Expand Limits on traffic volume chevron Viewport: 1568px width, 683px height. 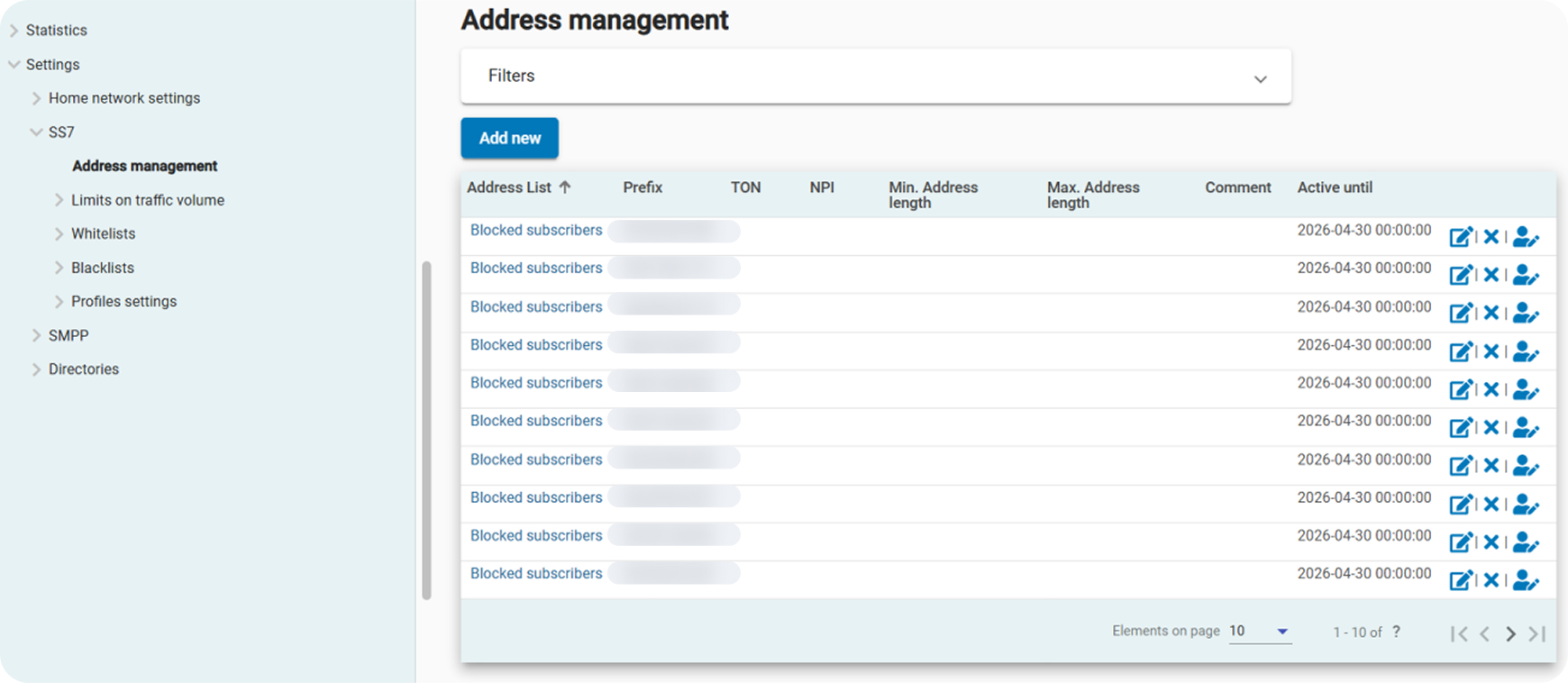[x=59, y=200]
